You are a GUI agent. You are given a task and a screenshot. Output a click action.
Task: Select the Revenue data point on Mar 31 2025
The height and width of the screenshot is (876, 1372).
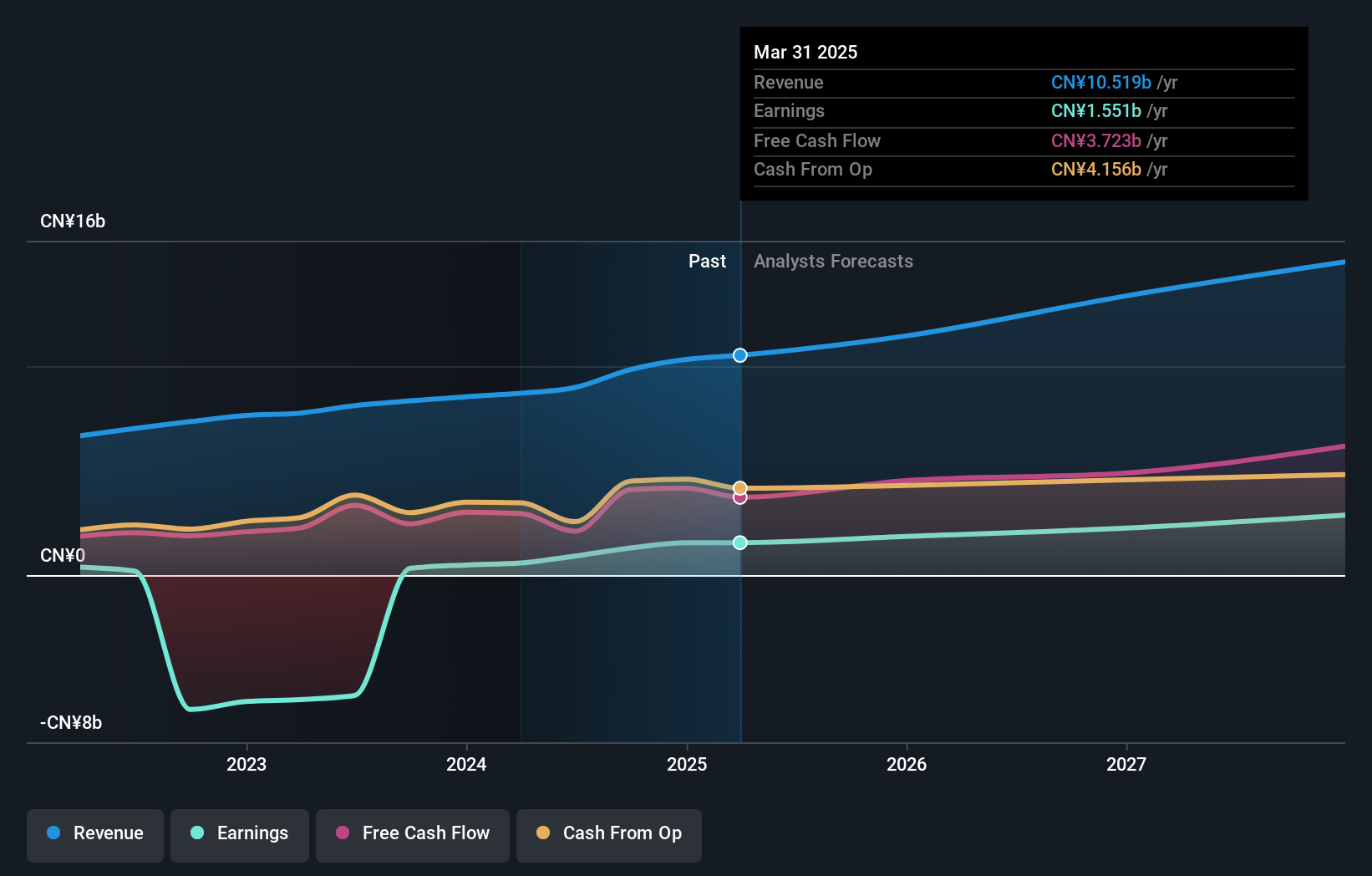(x=740, y=355)
